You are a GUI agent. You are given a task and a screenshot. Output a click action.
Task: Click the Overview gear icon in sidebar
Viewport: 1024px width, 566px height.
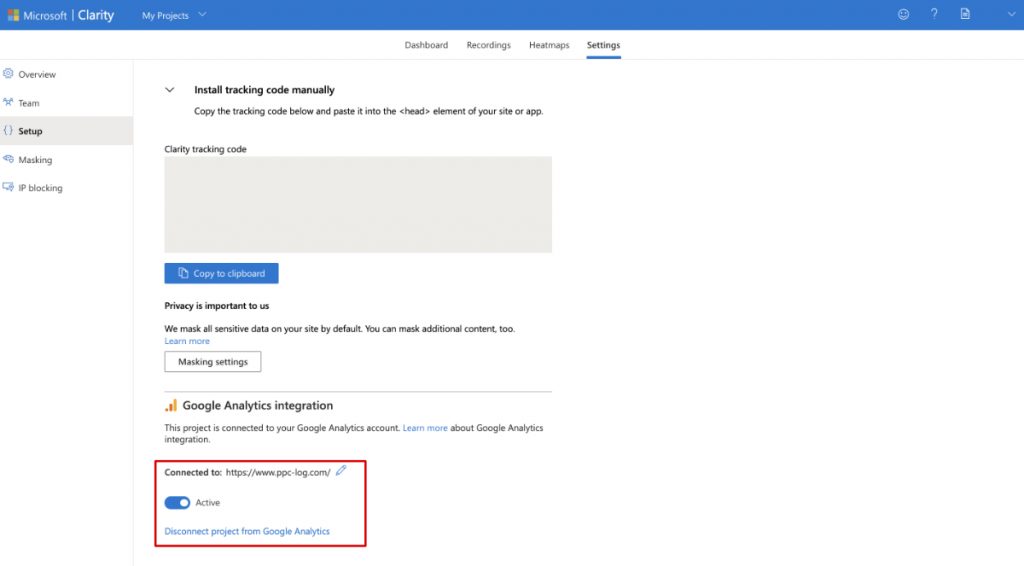tap(8, 74)
